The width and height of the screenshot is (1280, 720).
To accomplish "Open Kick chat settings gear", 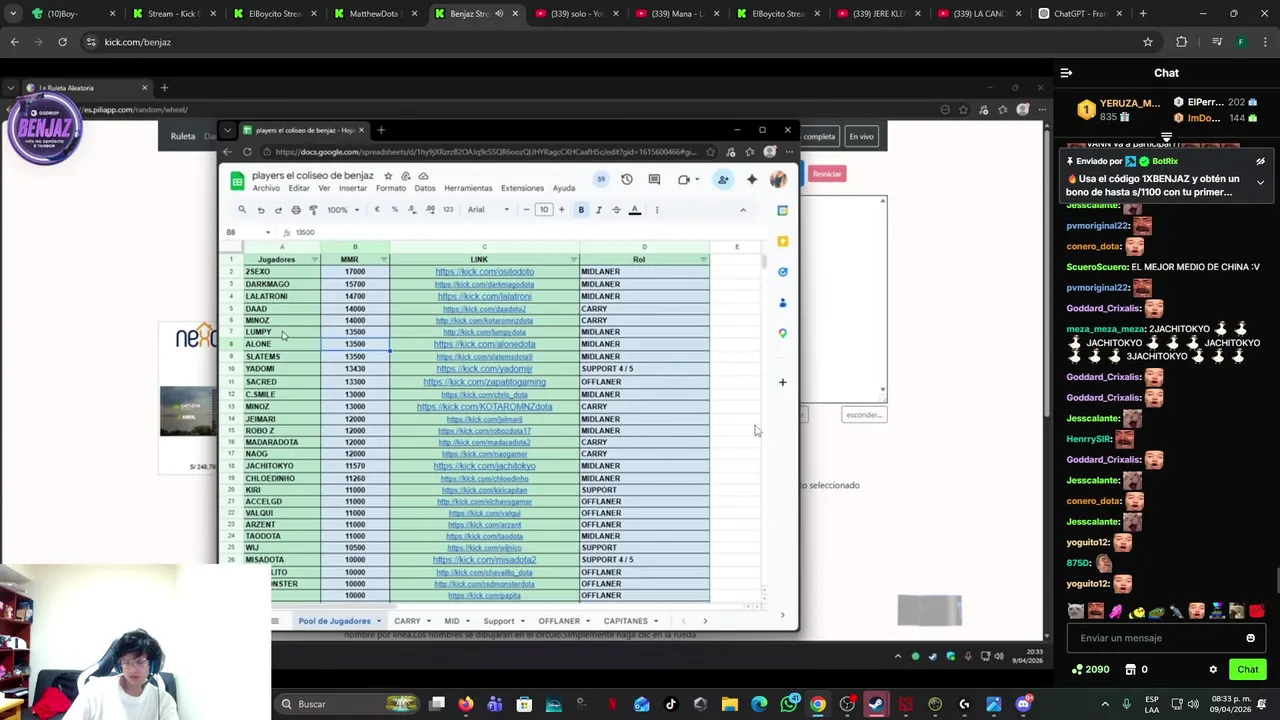I will (1213, 670).
